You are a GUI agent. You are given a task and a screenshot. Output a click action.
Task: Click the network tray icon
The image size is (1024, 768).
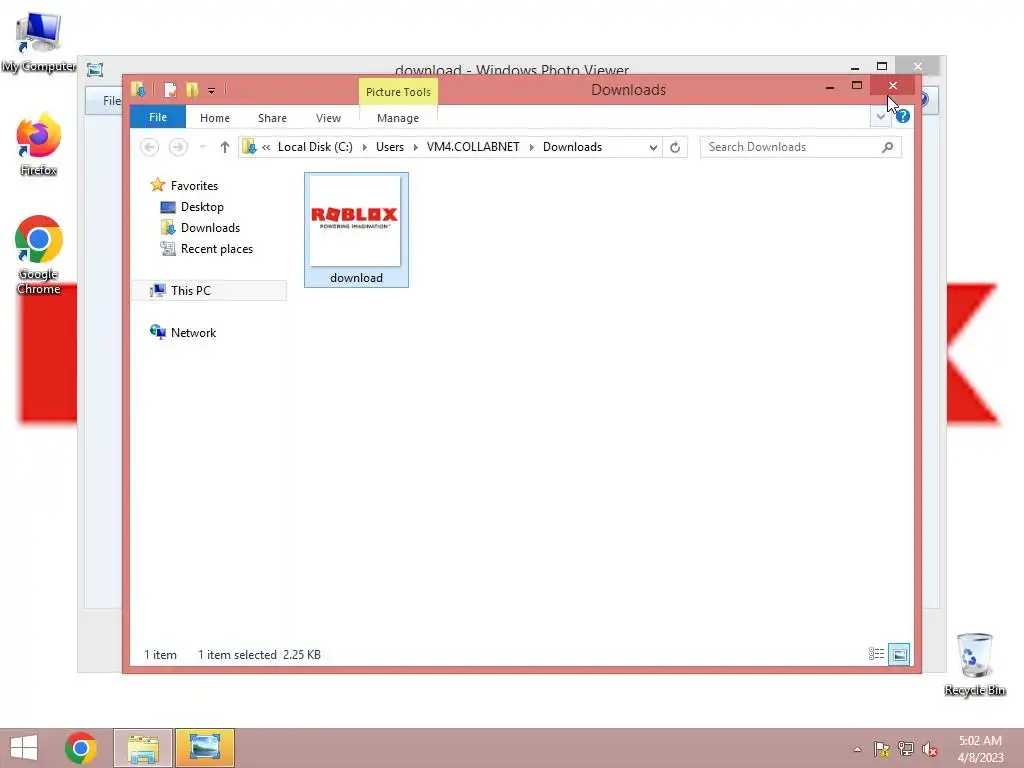pyautogui.click(x=905, y=749)
